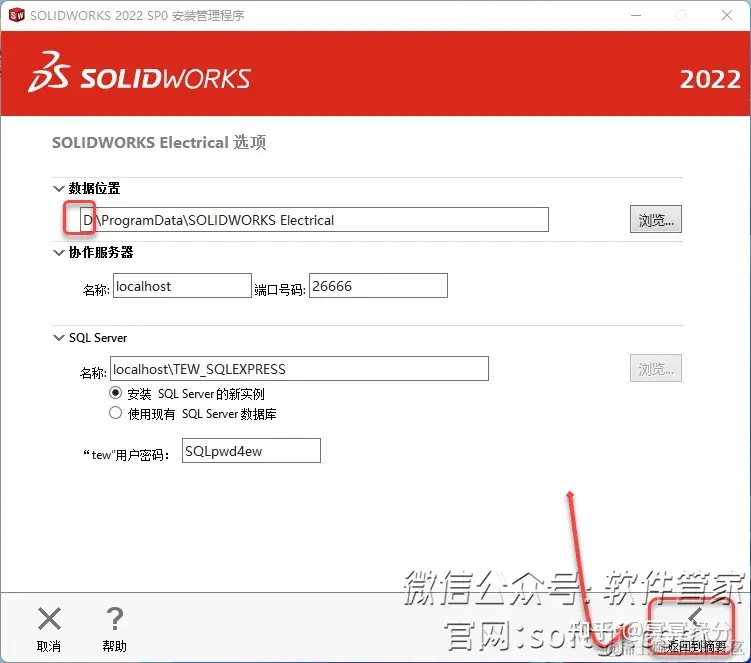Click collaborative server name field localhost

182,286
